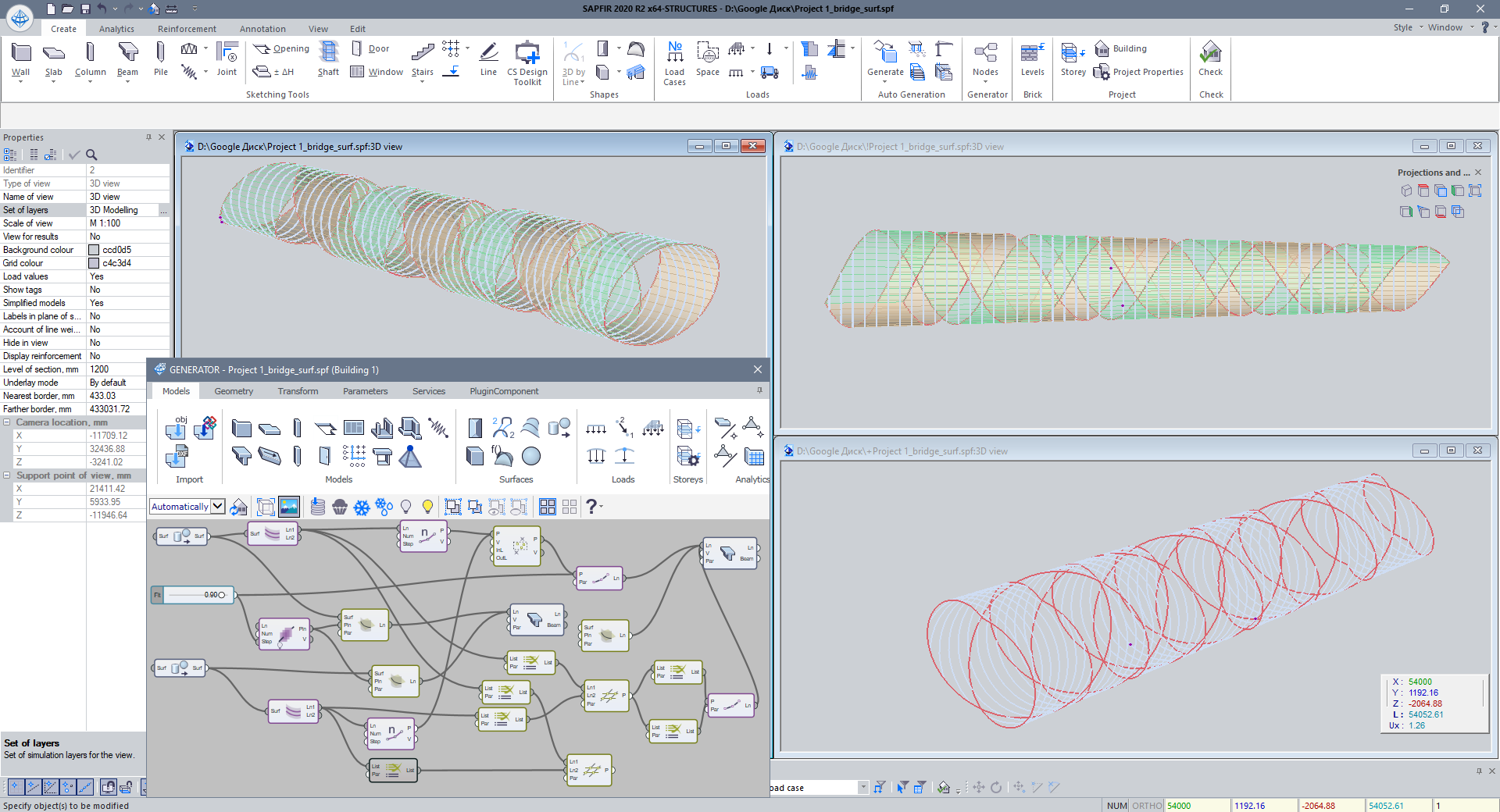Screen dimensions: 1500x812
Task: Collapse the Camera location property group
Action: point(7,422)
